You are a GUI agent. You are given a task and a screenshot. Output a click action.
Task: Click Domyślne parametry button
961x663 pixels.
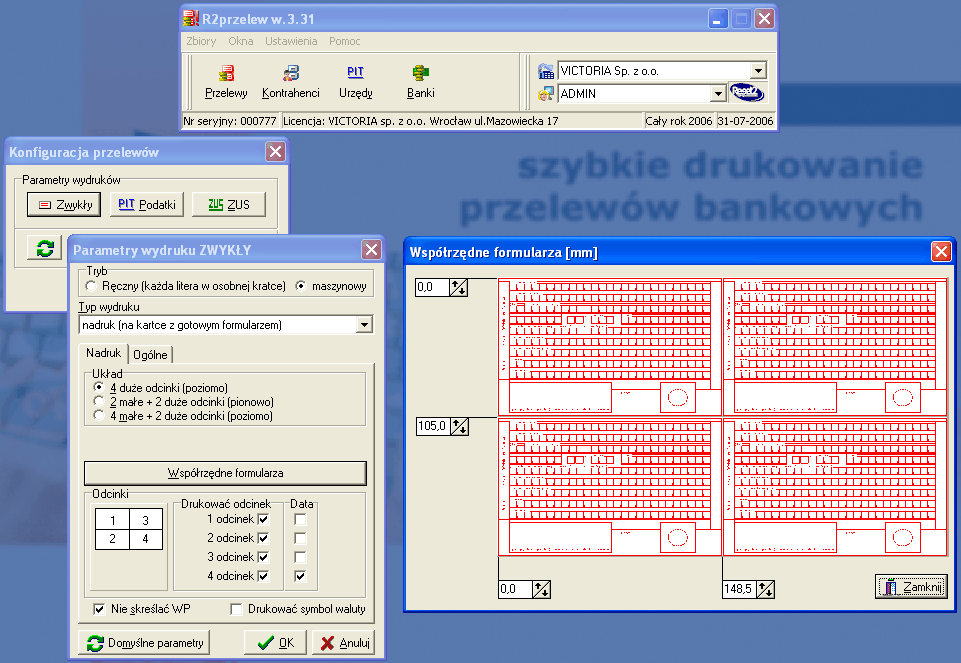click(x=144, y=643)
